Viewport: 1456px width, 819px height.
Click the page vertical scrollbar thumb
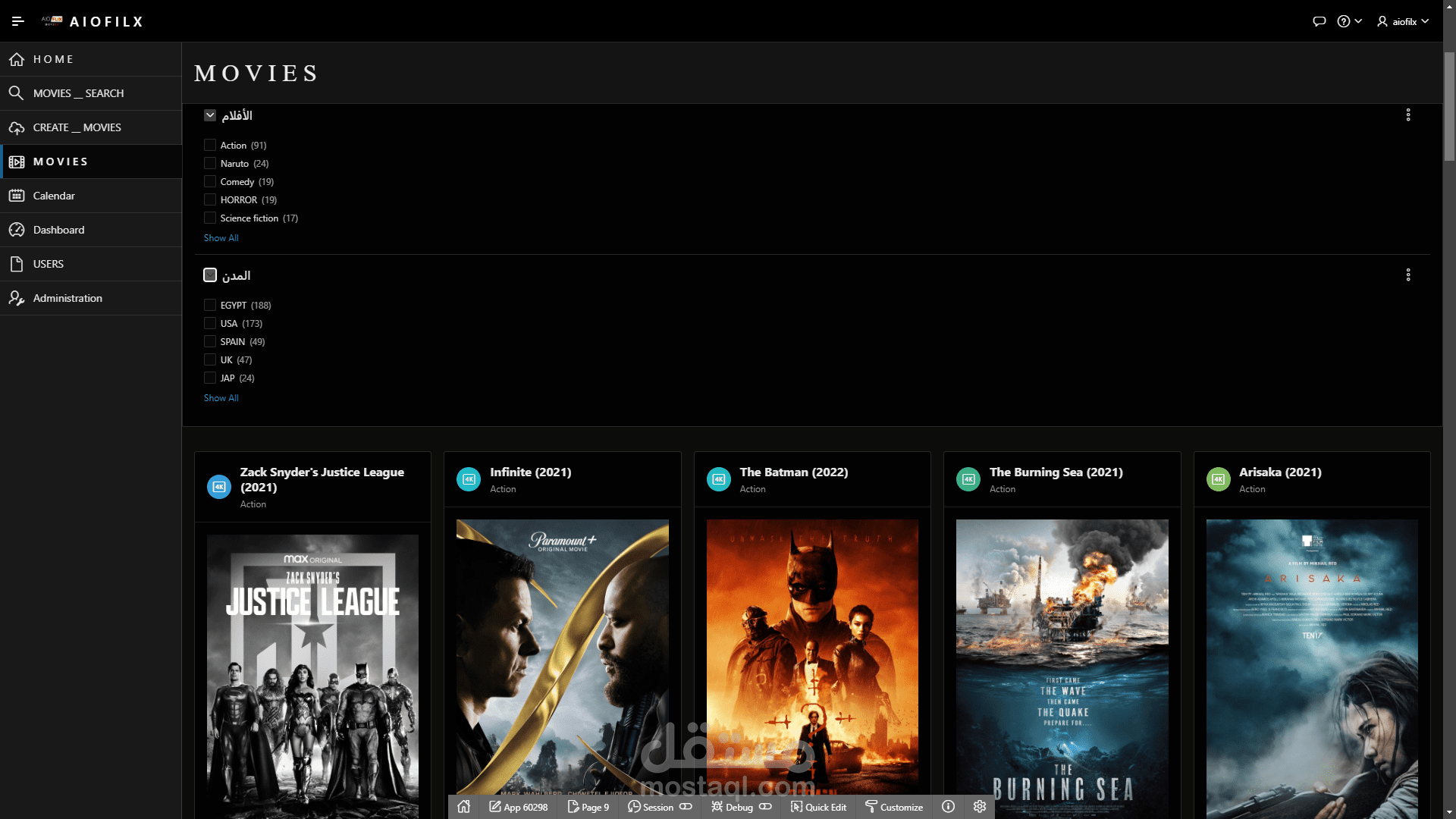click(1449, 106)
